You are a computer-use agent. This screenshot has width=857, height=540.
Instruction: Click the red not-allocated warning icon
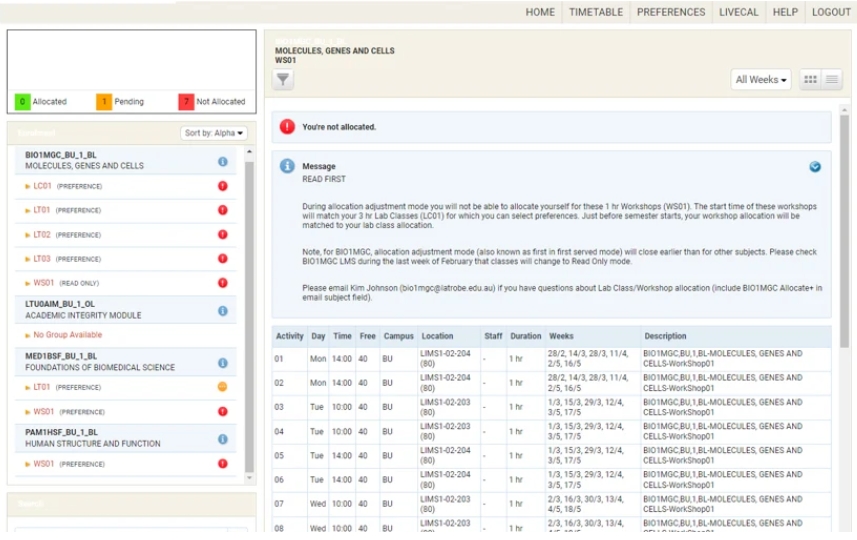tap(287, 127)
